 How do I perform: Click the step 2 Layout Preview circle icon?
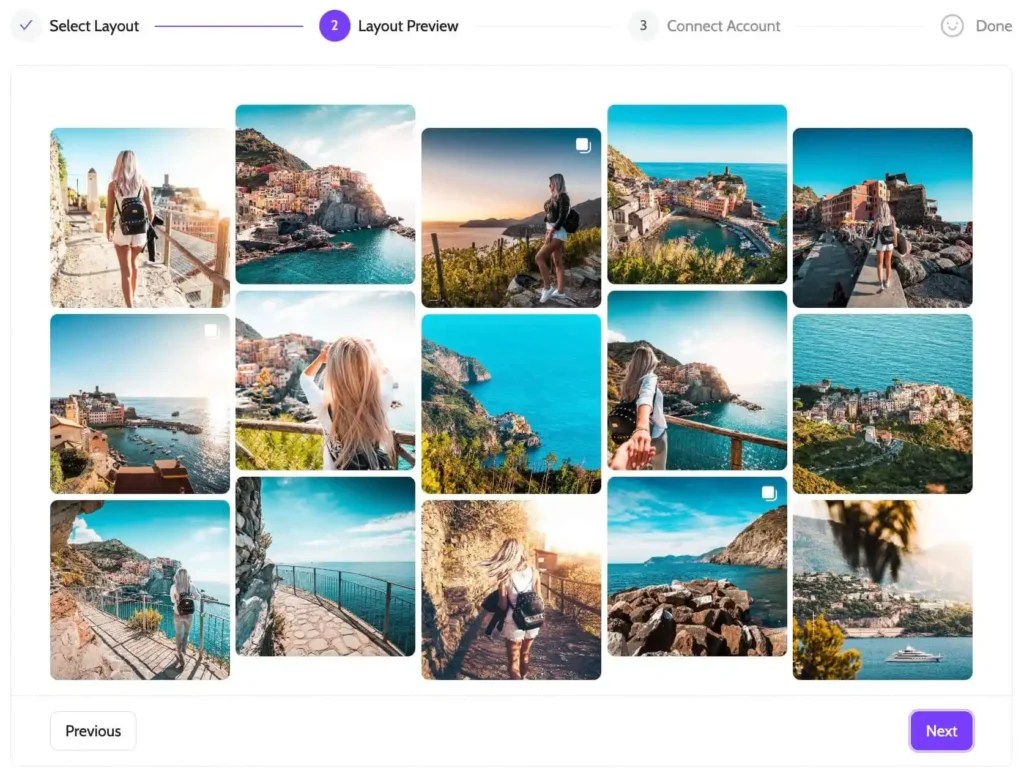(x=334, y=26)
